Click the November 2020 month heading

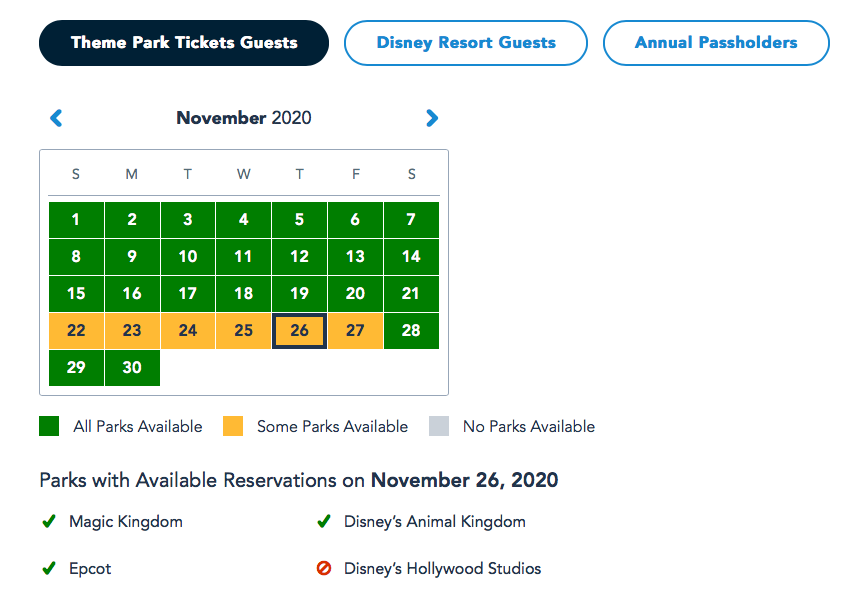tap(244, 118)
